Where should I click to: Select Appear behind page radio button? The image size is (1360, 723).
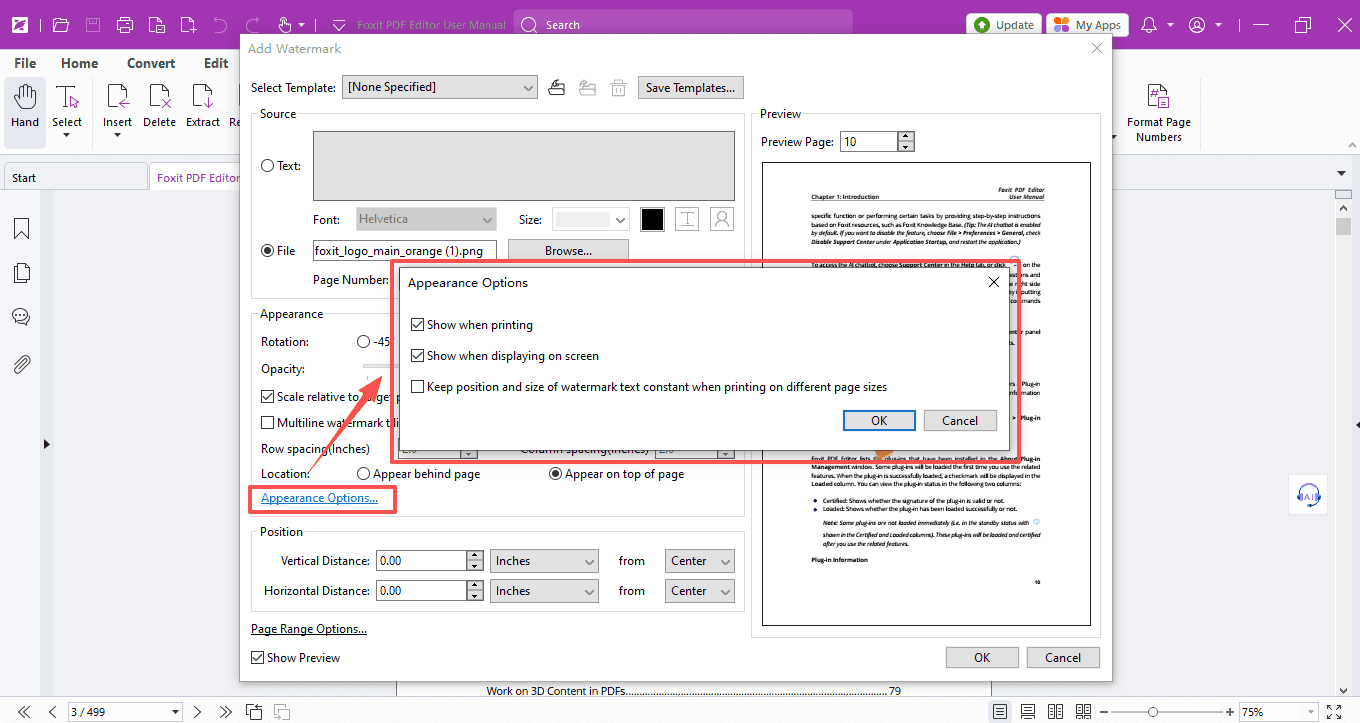(364, 474)
